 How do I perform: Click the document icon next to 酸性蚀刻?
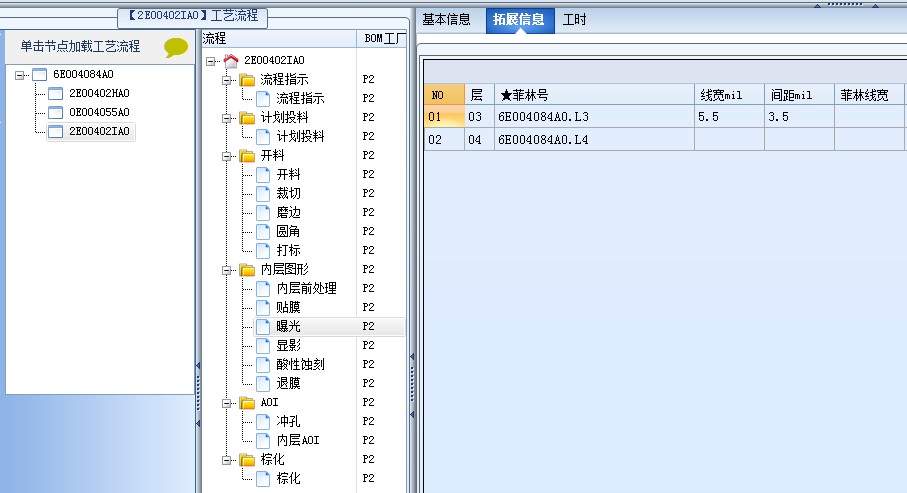(263, 365)
